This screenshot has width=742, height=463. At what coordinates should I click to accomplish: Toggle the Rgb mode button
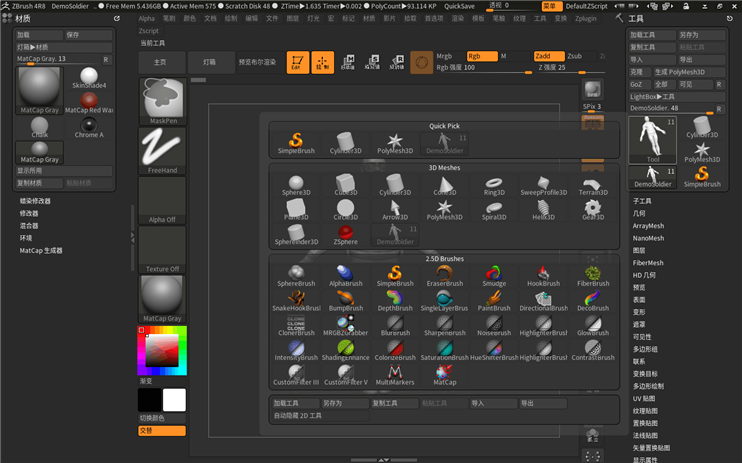(x=482, y=56)
